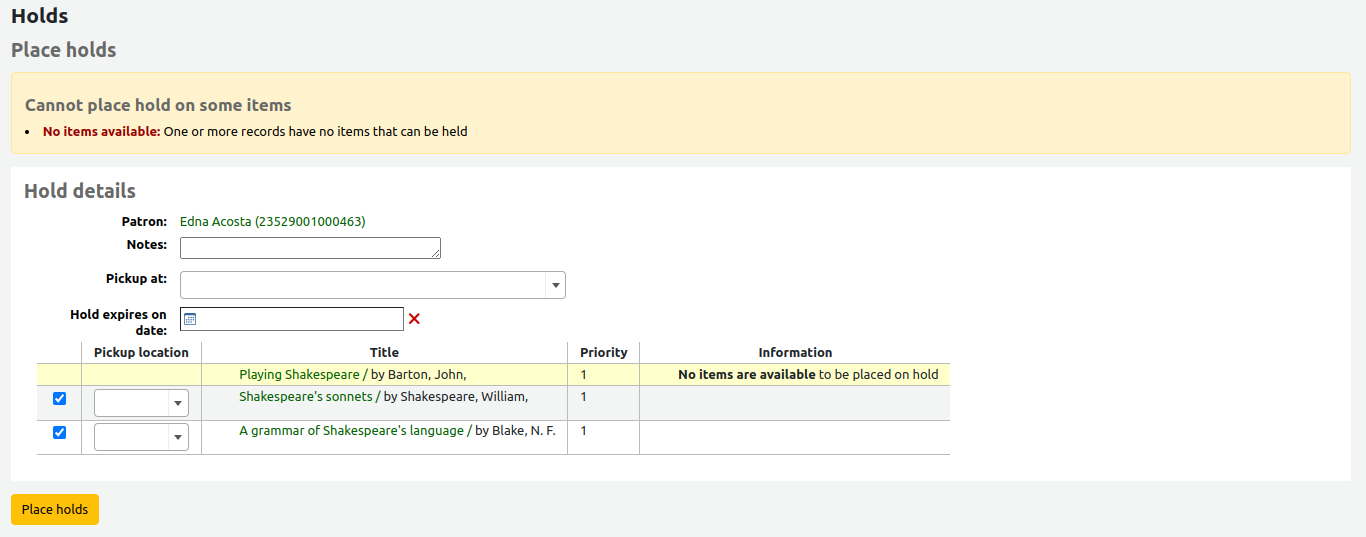The image size is (1366, 537).
Task: Open 'A grammar of Shakespeare's language' link
Action: pos(351,431)
